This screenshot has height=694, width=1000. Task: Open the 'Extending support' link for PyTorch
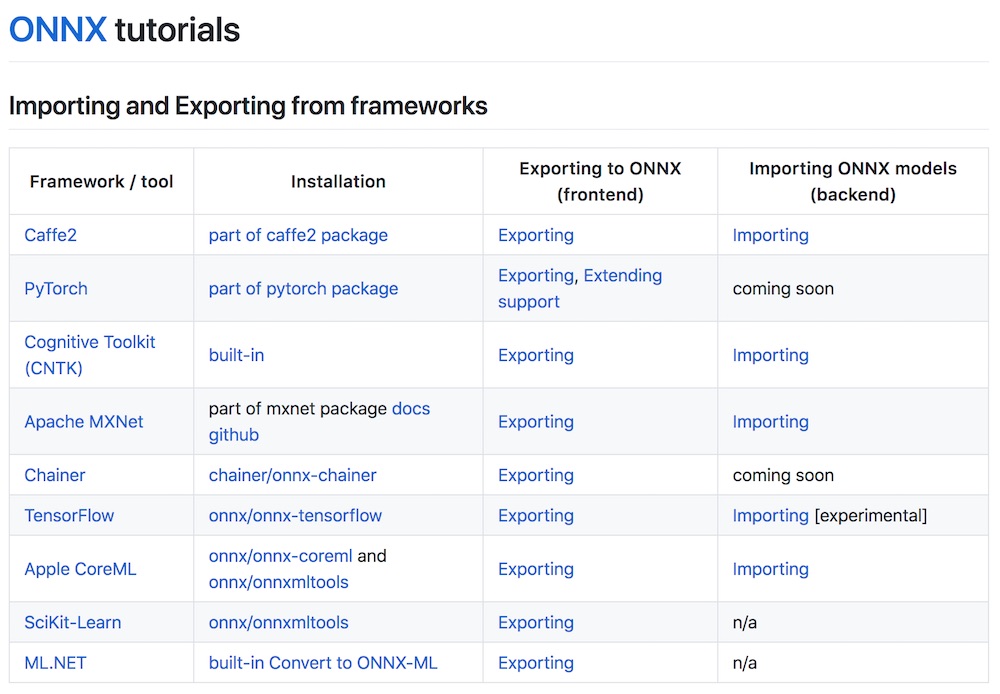580,288
